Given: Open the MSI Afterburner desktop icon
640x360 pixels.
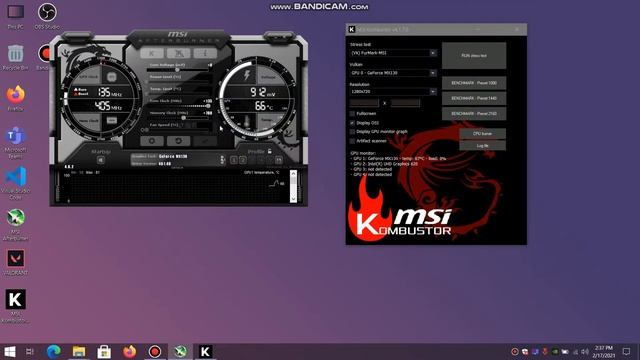Looking at the screenshot, I should (16, 224).
